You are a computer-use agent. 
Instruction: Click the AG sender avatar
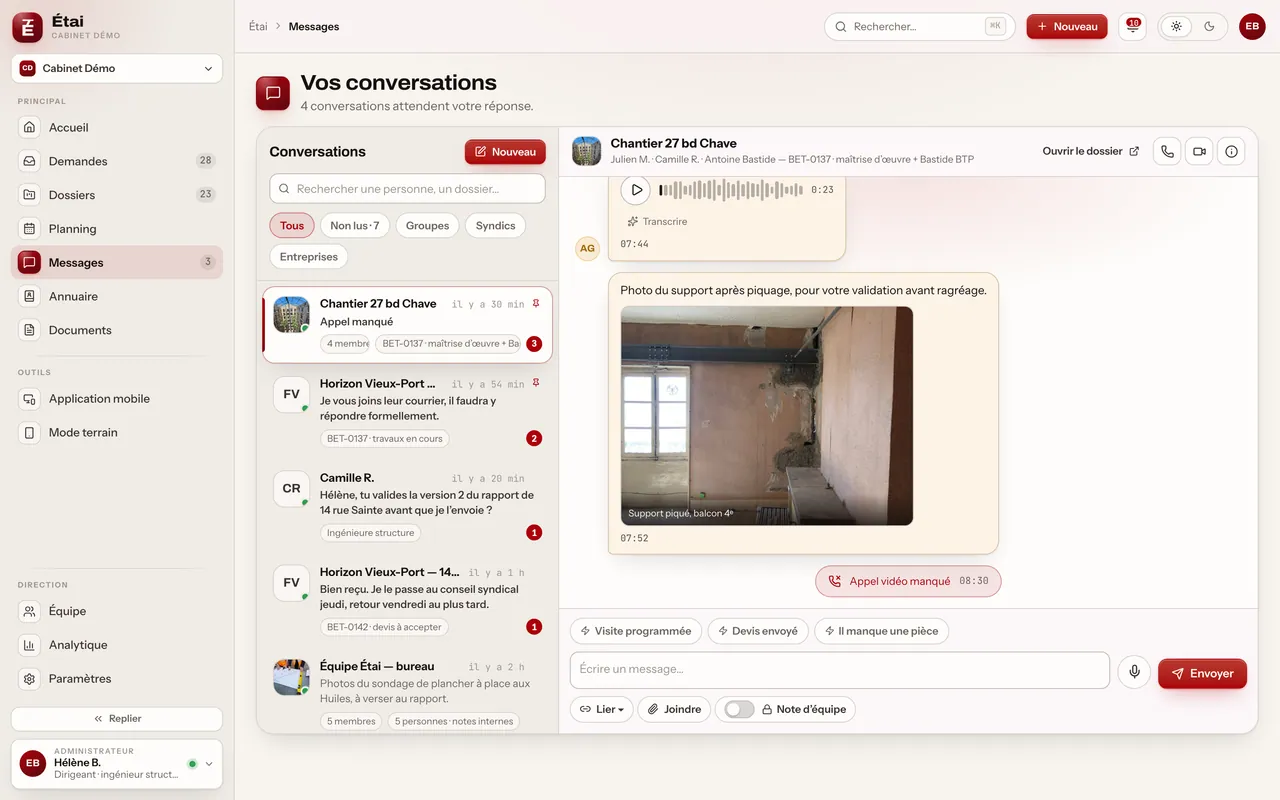587,248
